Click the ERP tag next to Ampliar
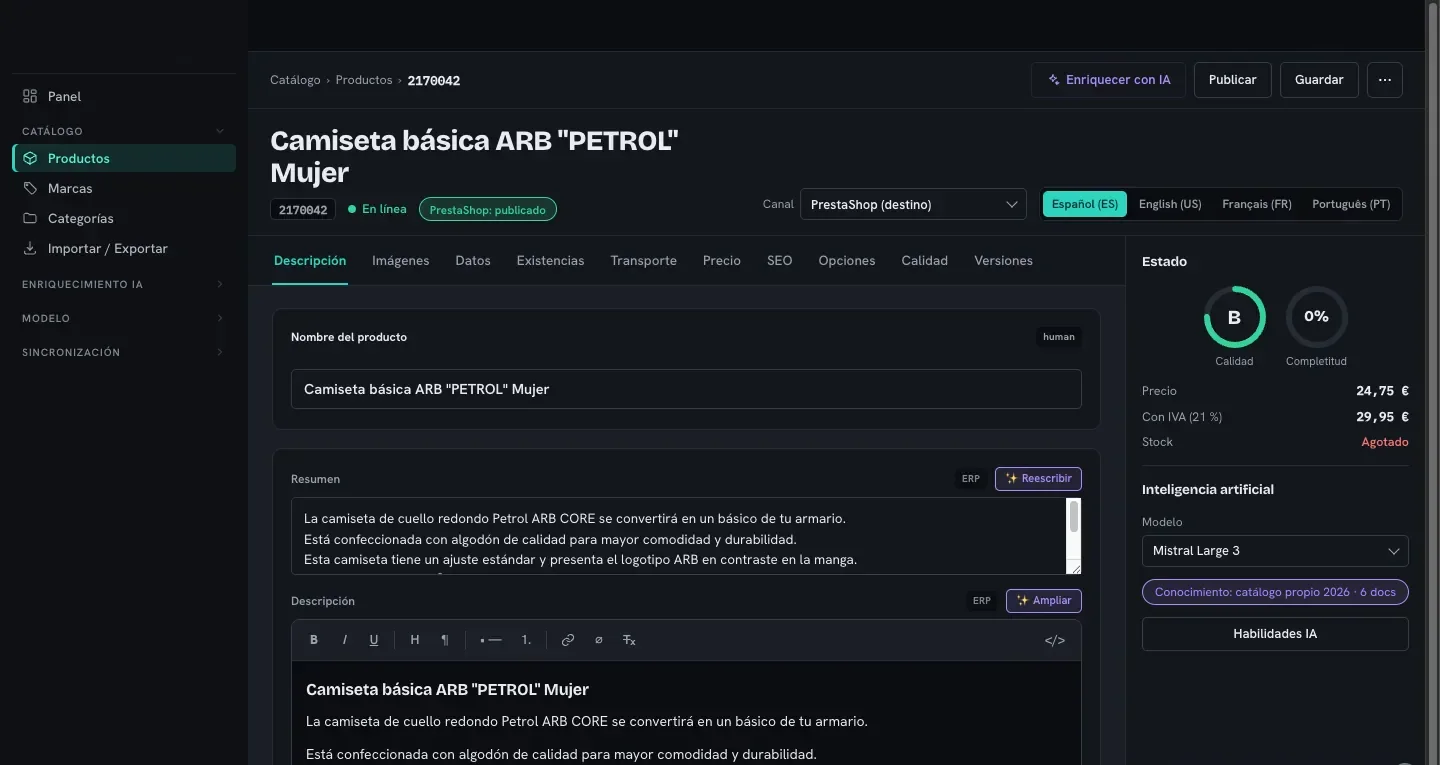The image size is (1440, 765). [982, 601]
